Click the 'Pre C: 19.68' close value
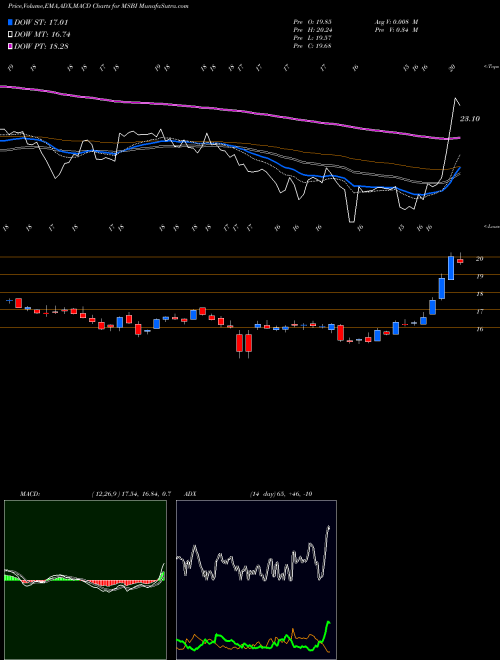 (312, 46)
